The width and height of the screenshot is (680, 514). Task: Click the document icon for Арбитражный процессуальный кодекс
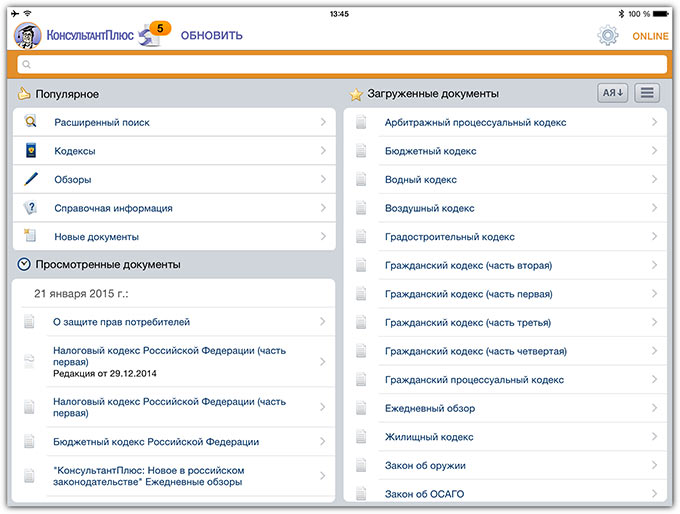[361, 122]
